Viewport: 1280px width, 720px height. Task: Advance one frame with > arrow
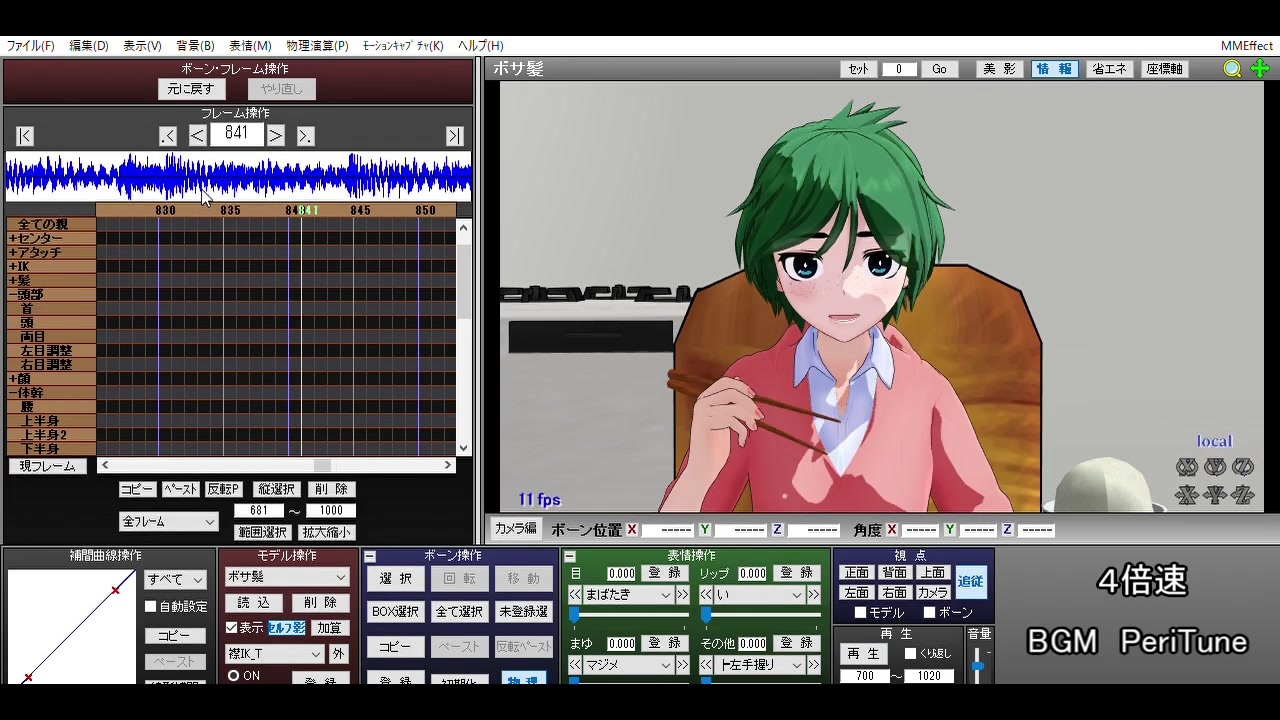pyautogui.click(x=276, y=136)
